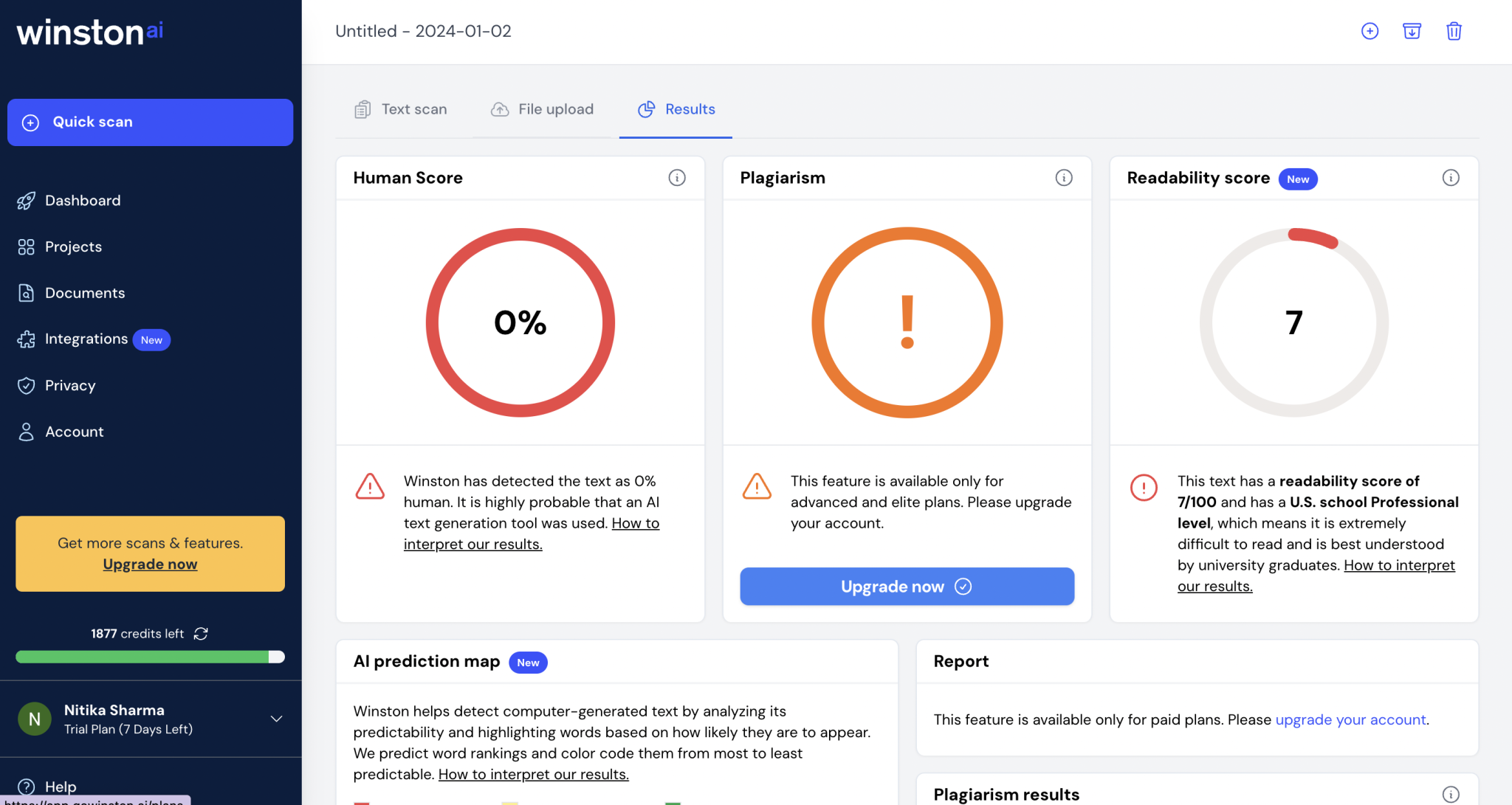Expand the Nitika Sharma account menu
1512x805 pixels.
tap(276, 719)
